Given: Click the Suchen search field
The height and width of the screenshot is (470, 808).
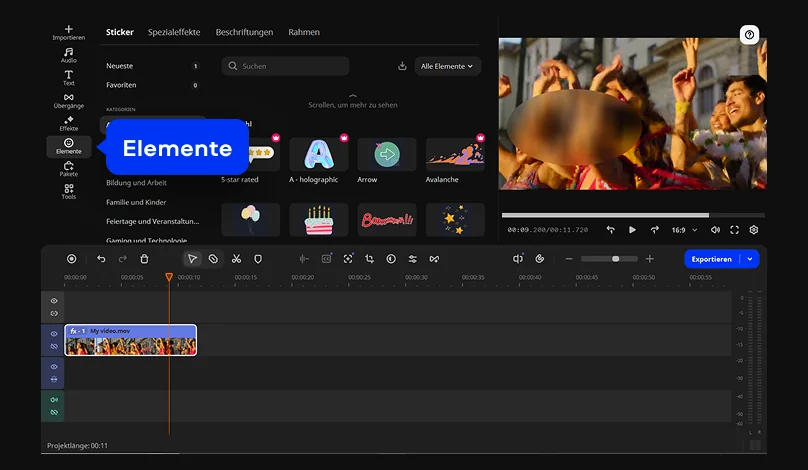Looking at the screenshot, I should (285, 66).
